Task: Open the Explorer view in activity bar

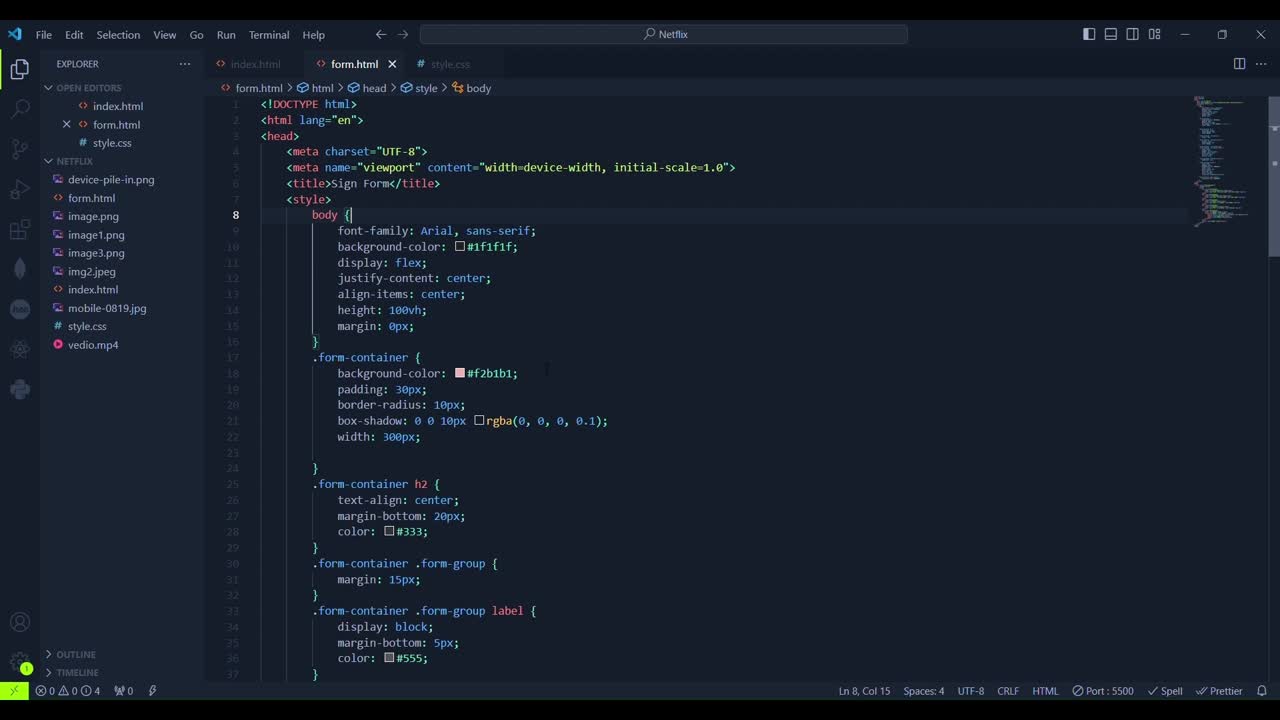Action: pyautogui.click(x=20, y=69)
